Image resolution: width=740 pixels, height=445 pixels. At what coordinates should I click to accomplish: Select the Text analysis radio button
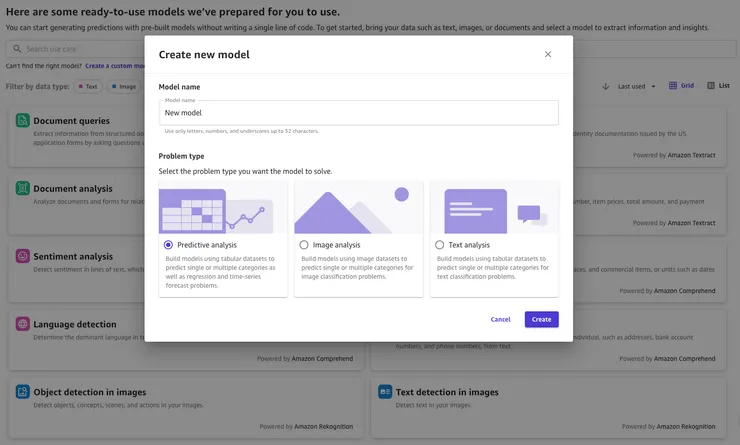(440, 245)
